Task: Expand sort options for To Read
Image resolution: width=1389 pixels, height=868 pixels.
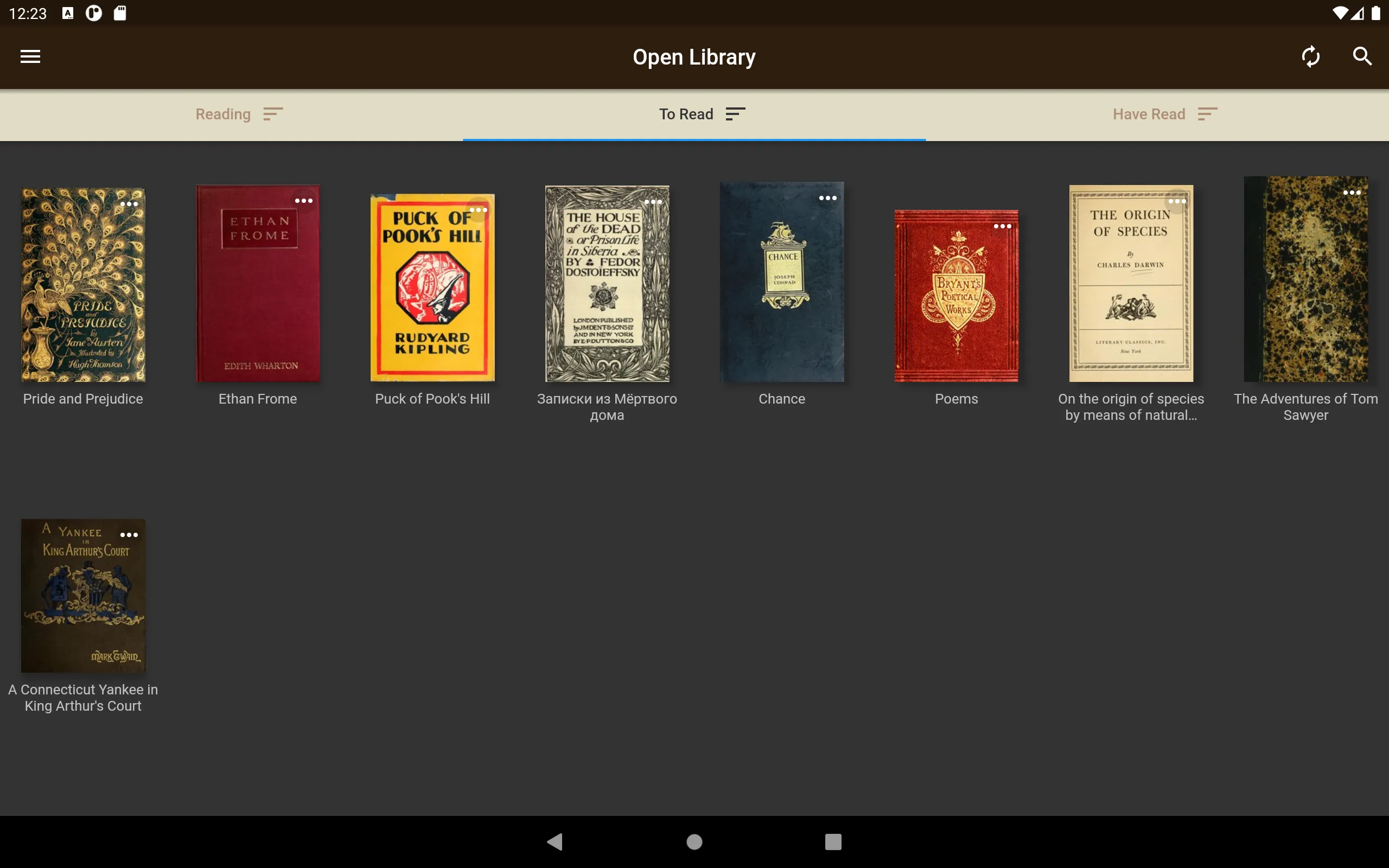Action: 734,114
